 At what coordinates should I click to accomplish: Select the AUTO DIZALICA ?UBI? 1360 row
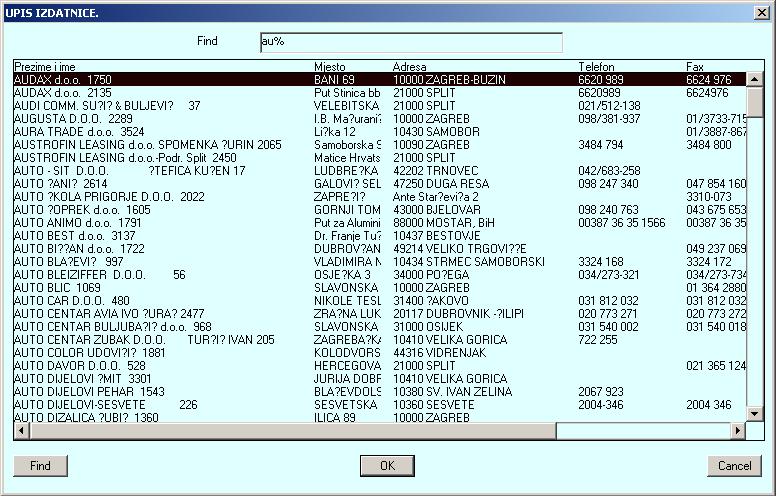click(x=380, y=417)
